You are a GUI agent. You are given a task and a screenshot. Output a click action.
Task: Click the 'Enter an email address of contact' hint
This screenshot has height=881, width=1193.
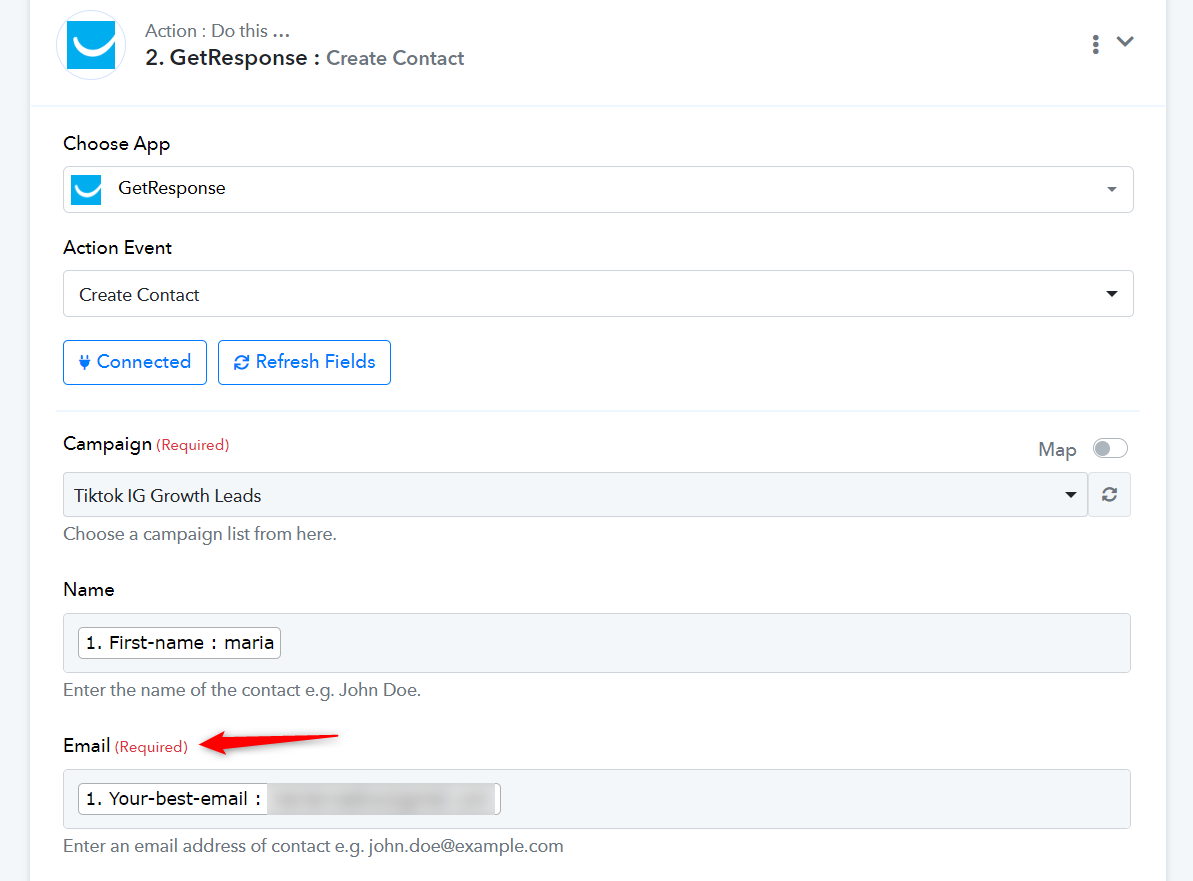pos(313,846)
